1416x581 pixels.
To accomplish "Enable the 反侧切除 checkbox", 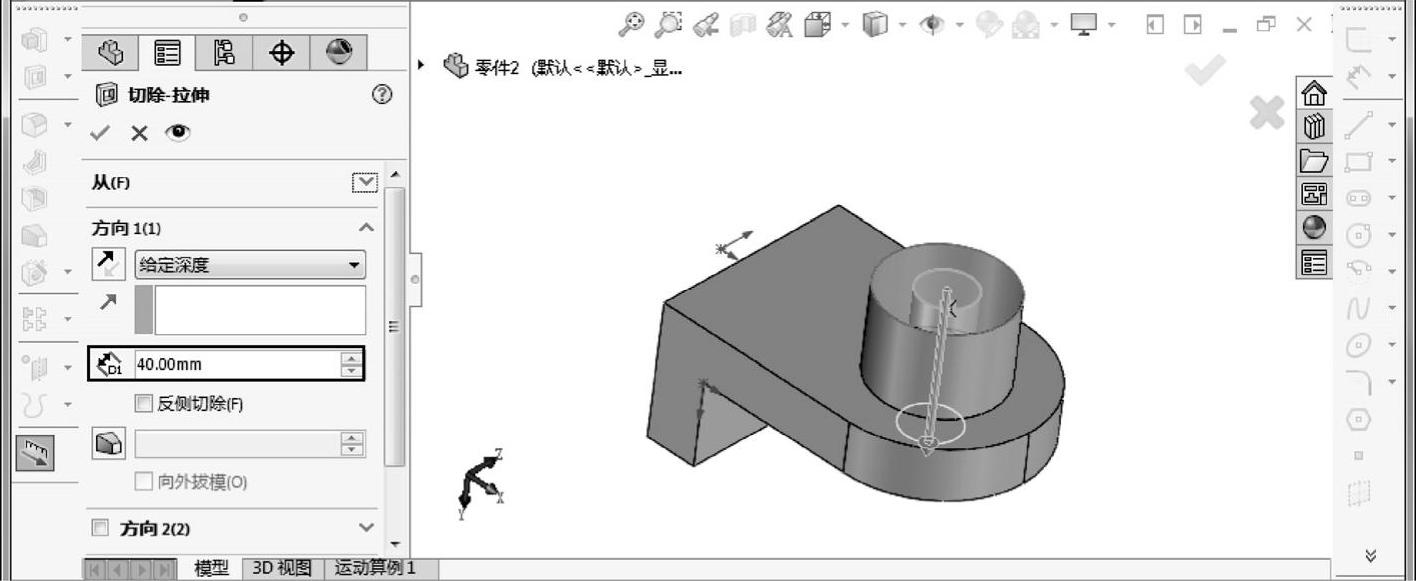I will point(144,404).
